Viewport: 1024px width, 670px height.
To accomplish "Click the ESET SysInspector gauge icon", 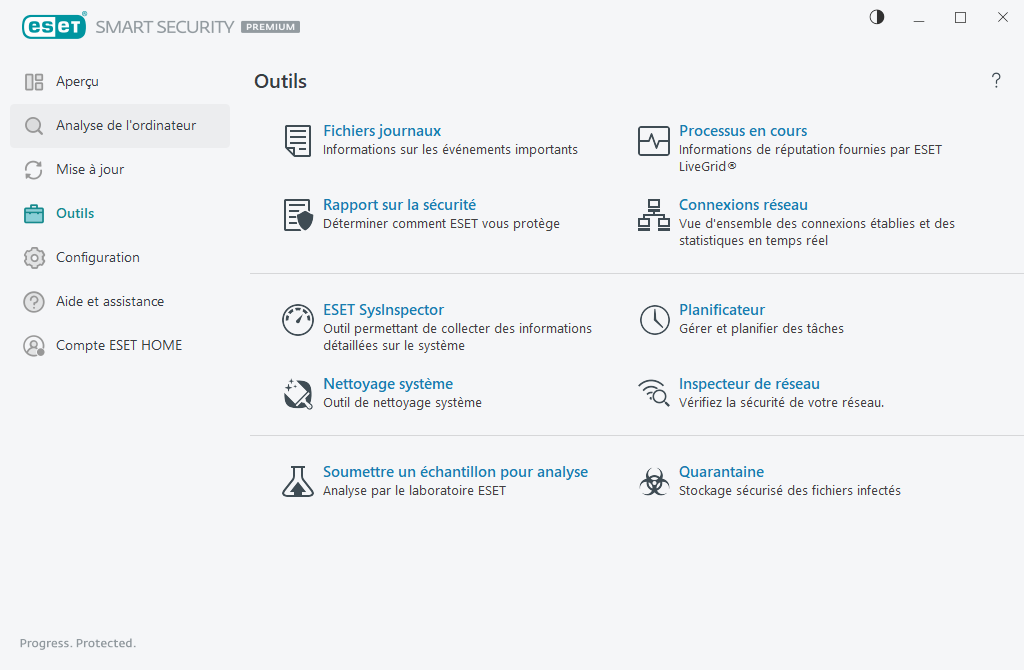I will click(x=298, y=320).
